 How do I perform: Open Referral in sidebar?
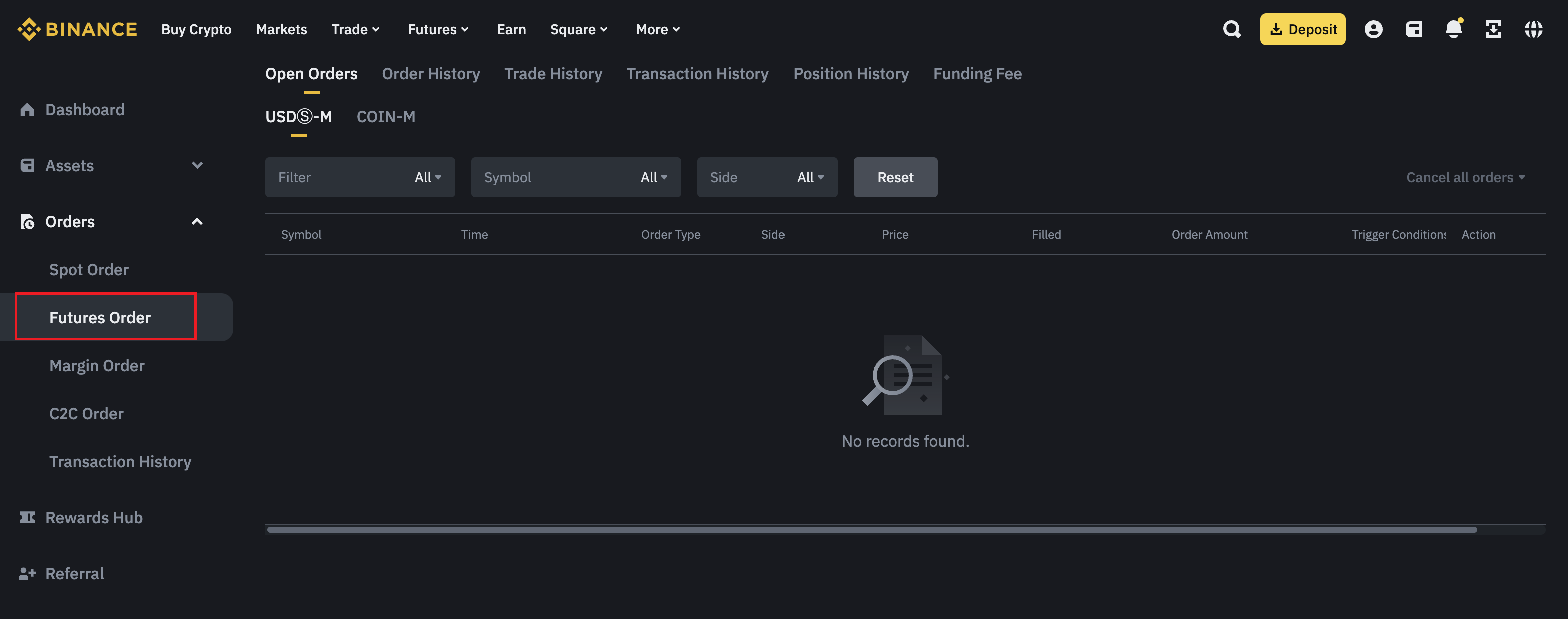coord(74,574)
